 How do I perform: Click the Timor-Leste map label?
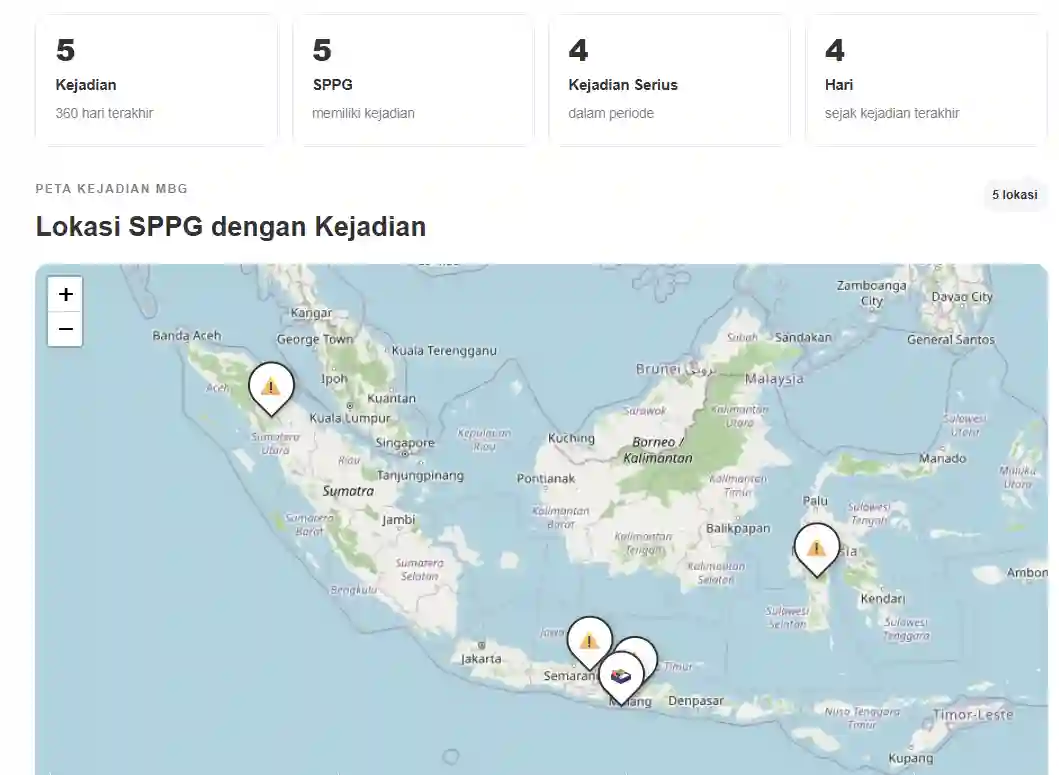click(973, 714)
